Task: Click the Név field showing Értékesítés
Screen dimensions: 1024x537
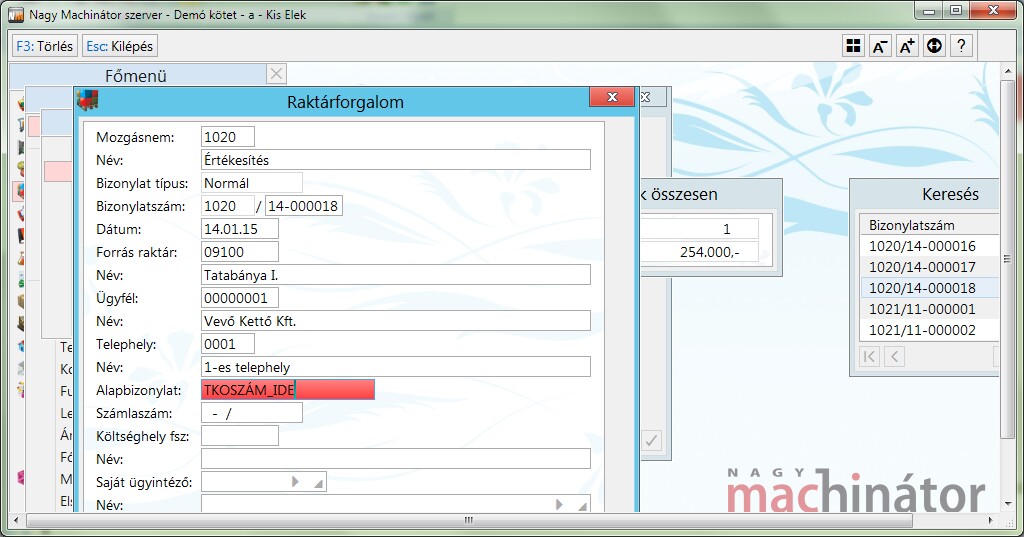Action: point(396,160)
